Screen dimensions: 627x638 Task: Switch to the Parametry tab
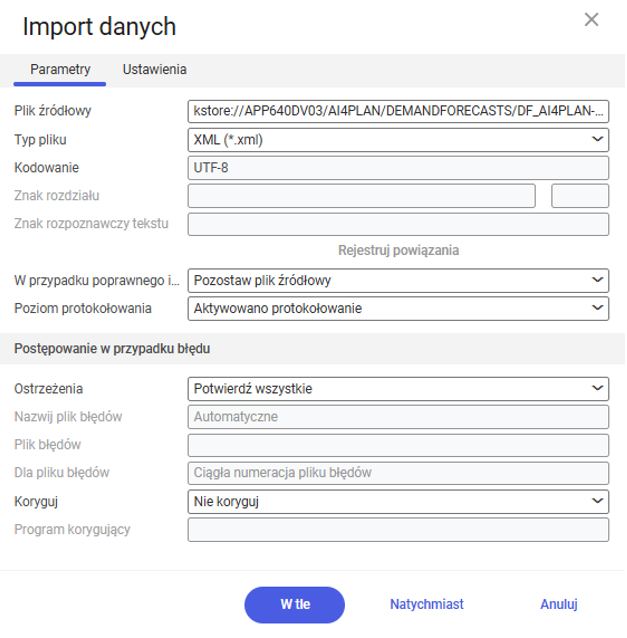[60, 70]
